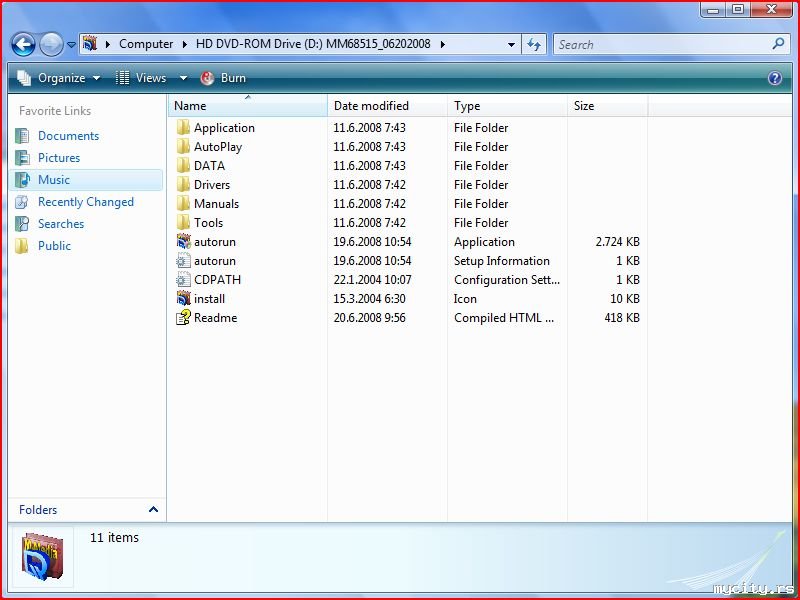Click the Computer breadcrumb in address bar
This screenshot has height=600, width=800.
(x=146, y=44)
